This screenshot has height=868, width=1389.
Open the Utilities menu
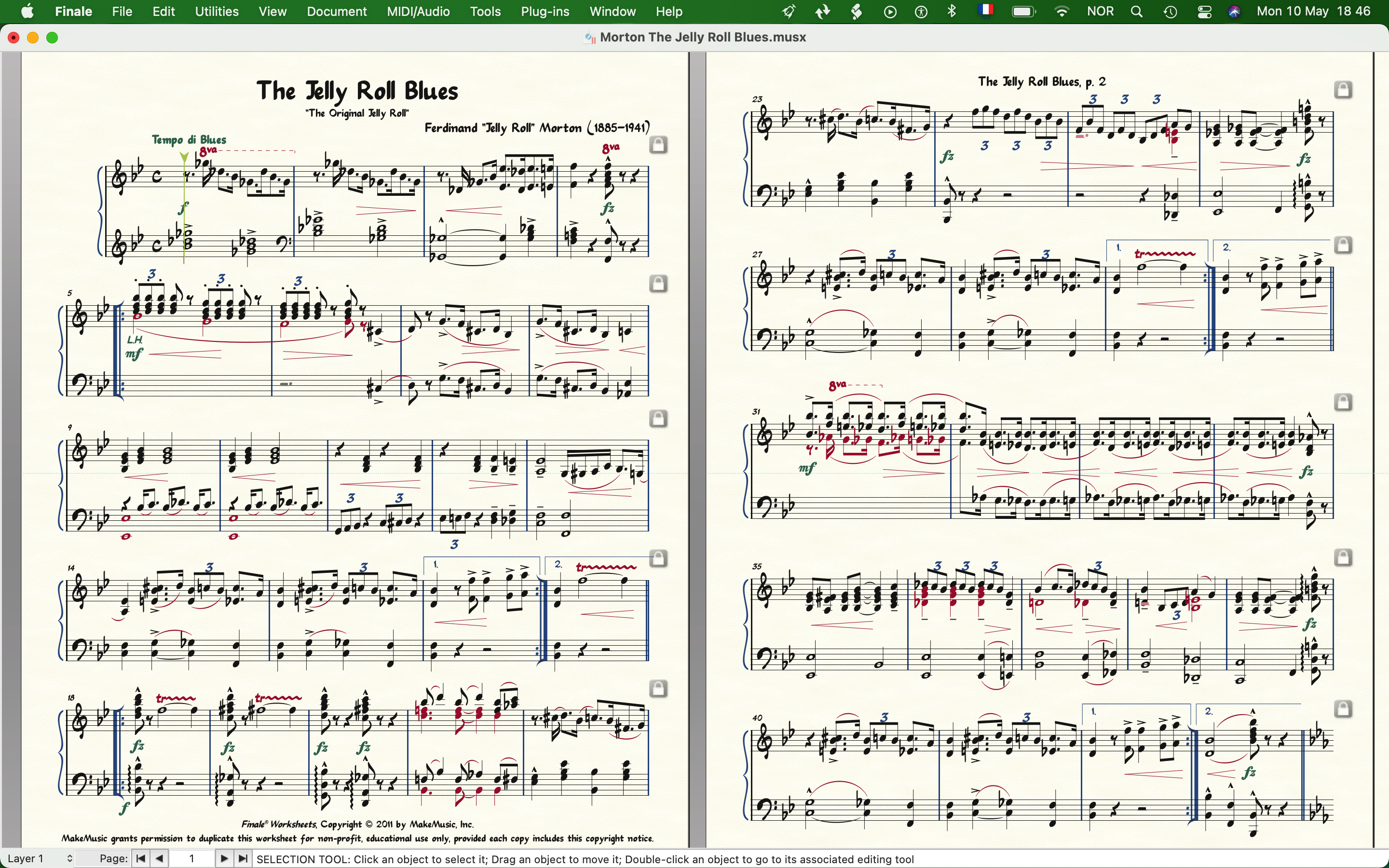[217, 12]
